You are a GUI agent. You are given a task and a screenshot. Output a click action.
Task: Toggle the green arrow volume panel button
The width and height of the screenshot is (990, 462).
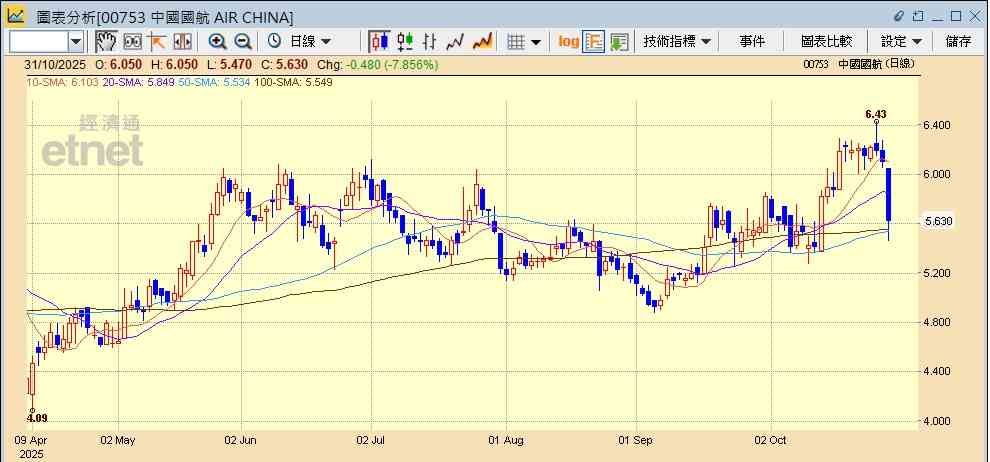(620, 41)
